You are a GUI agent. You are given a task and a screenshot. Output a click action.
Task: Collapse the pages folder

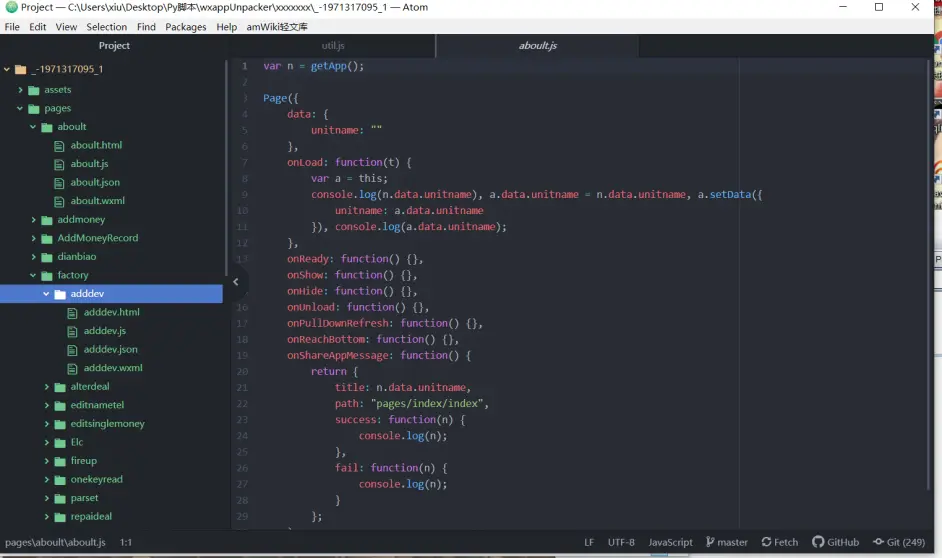pyautogui.click(x=20, y=108)
